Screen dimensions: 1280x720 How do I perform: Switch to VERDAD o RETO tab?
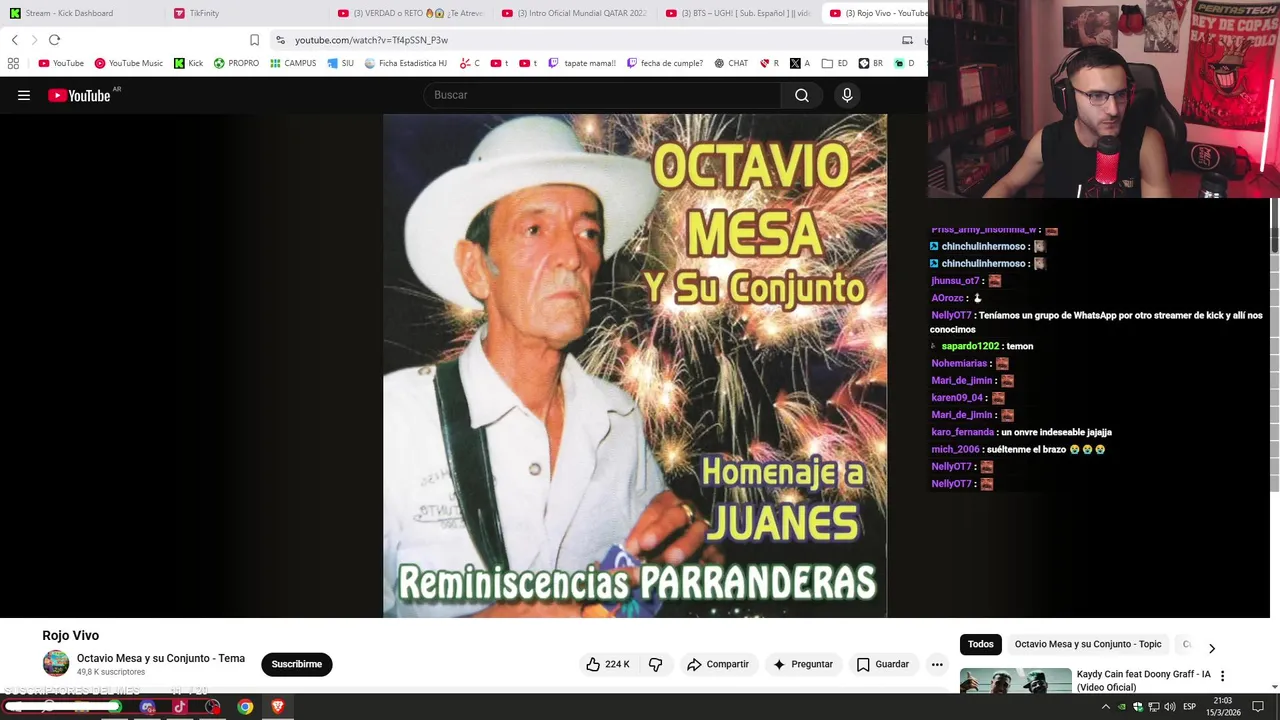tap(410, 13)
